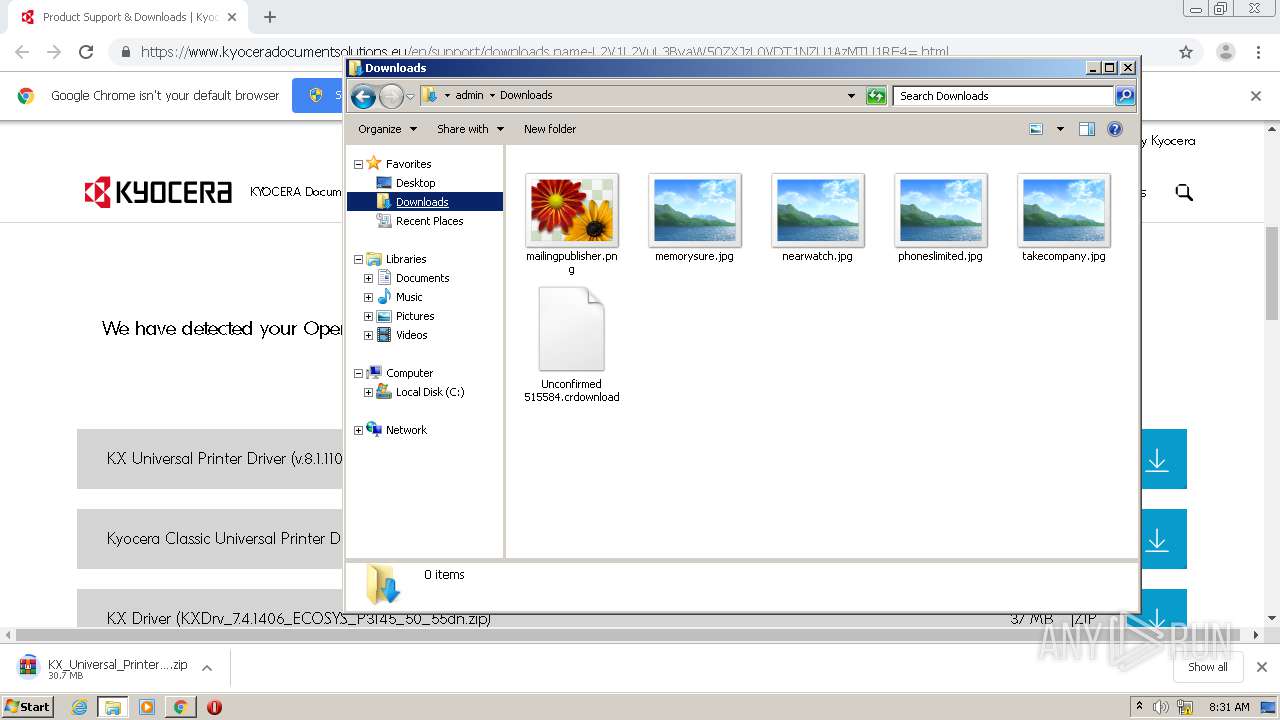Select the Music library item
Viewport: 1280px width, 720px height.
point(409,297)
